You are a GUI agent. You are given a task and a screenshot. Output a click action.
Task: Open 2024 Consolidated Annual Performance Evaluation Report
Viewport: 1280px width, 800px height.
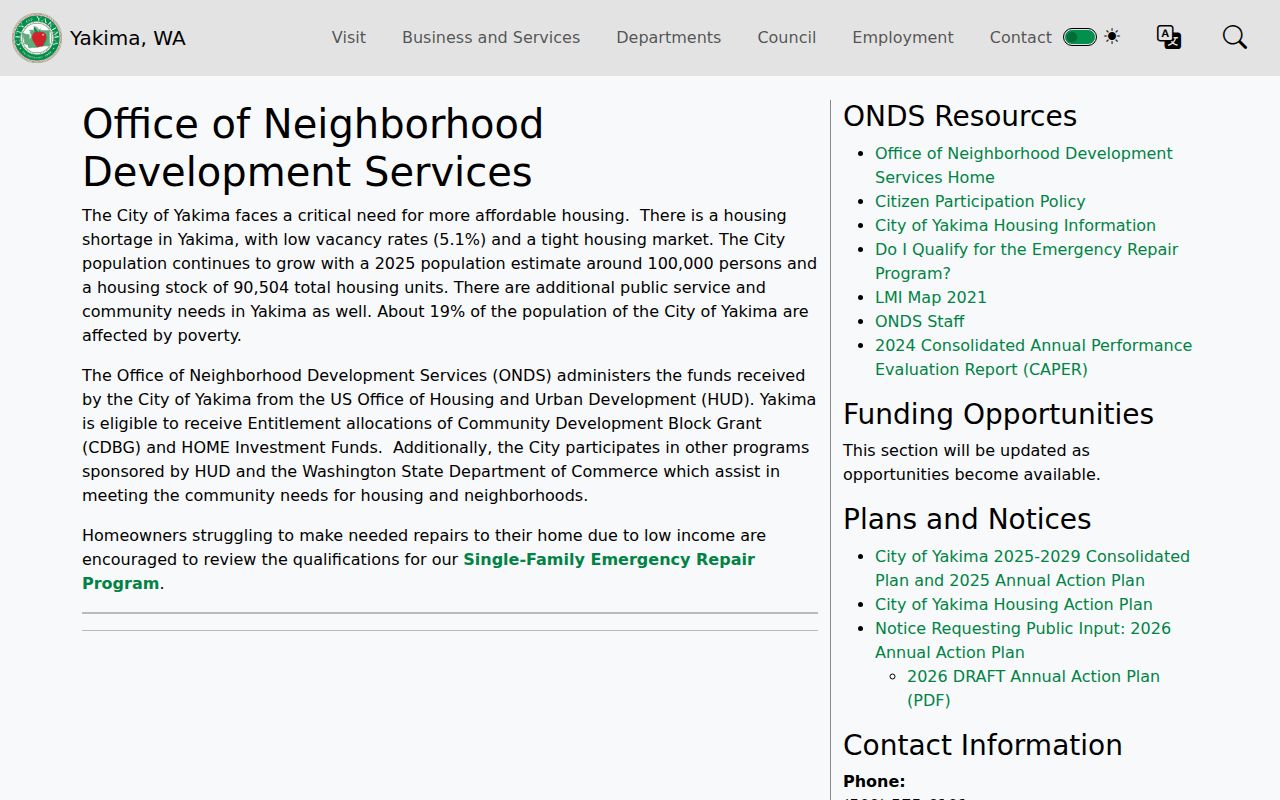[1034, 357]
